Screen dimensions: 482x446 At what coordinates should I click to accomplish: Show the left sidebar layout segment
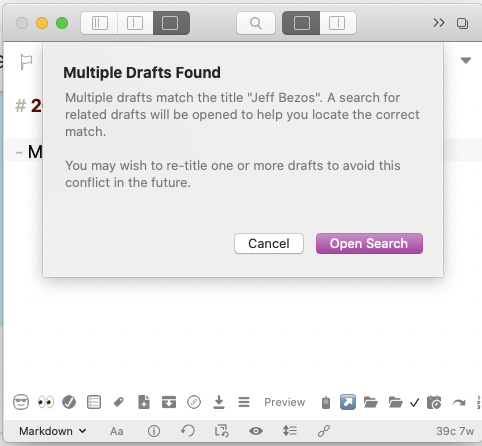[x=99, y=23]
